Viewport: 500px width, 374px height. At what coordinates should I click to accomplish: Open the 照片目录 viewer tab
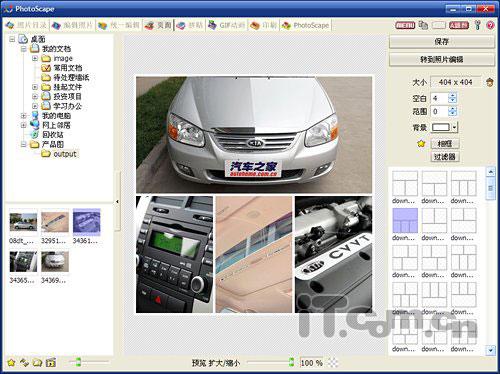[x=26, y=25]
